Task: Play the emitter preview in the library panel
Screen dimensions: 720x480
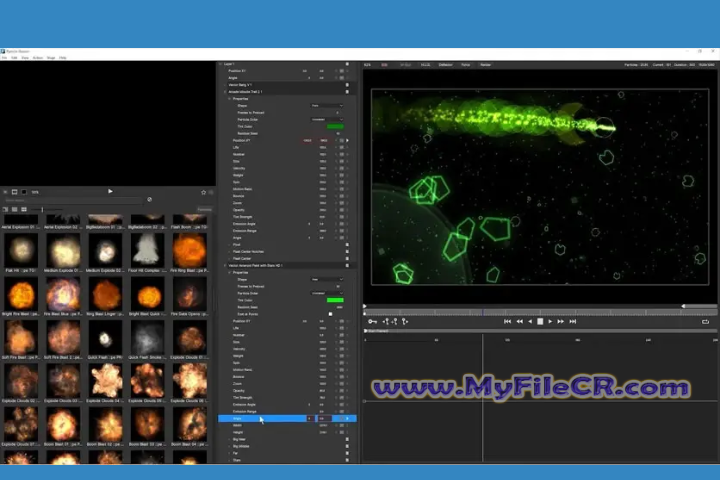Action: tap(110, 191)
